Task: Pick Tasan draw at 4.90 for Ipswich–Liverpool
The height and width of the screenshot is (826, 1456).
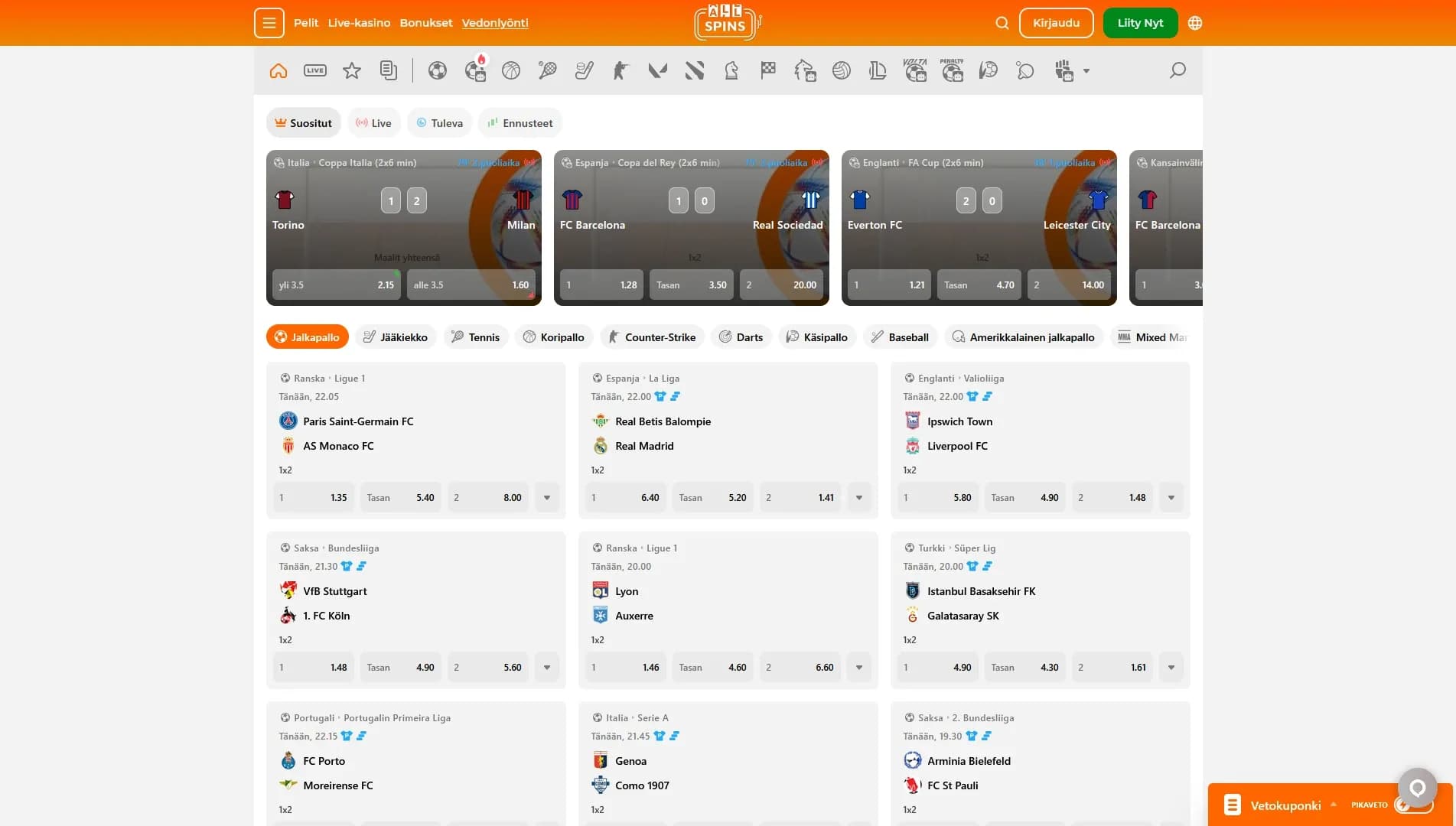Action: [1025, 498]
